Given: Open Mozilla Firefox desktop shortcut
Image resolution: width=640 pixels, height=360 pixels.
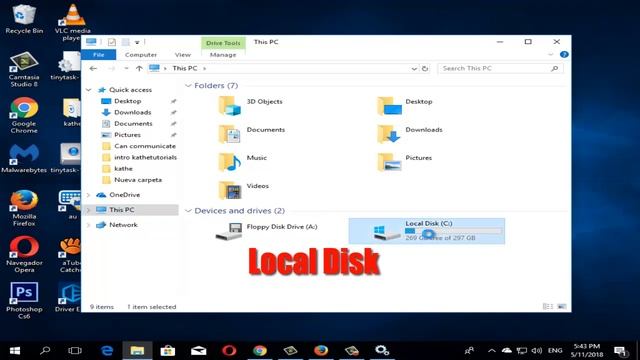Looking at the screenshot, I should [24, 208].
